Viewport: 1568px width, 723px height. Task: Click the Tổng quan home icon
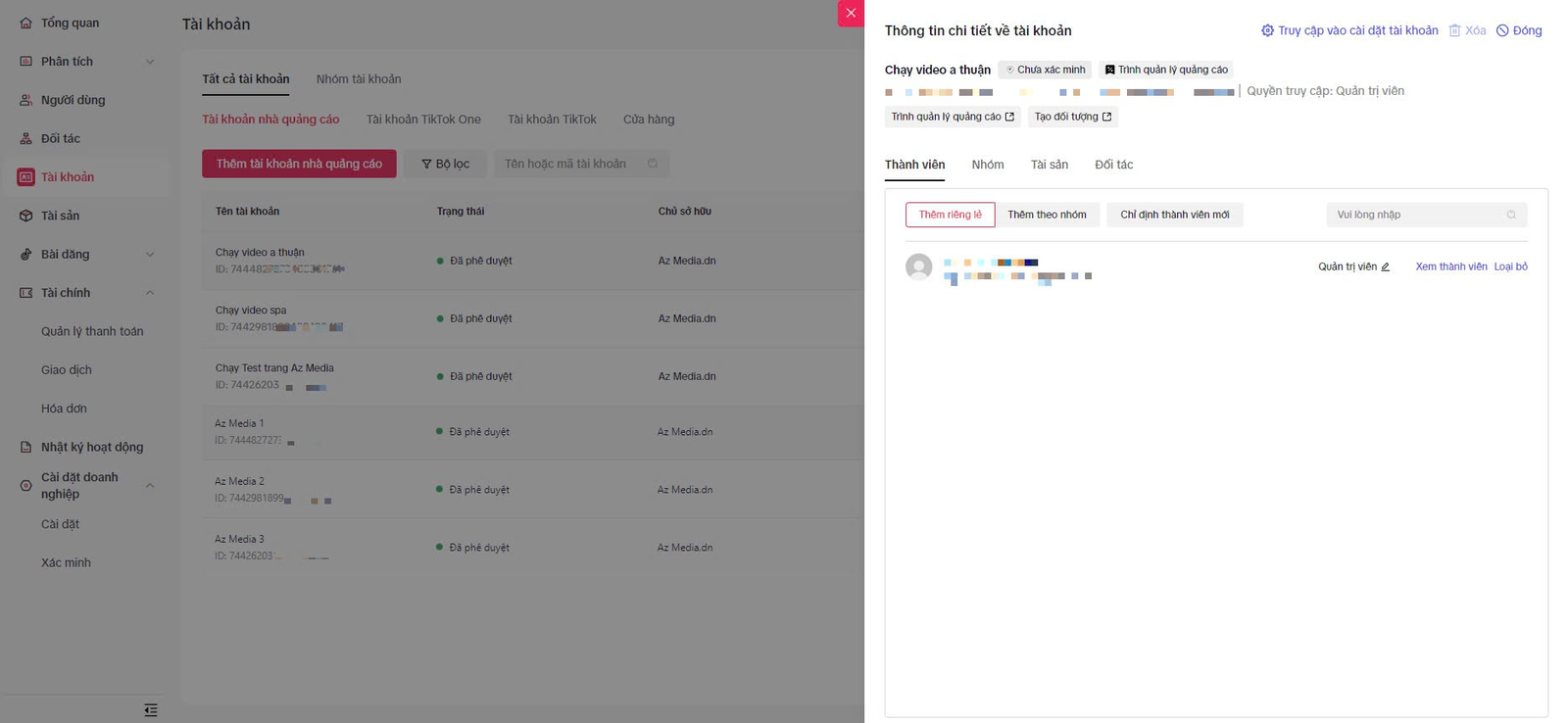[25, 23]
